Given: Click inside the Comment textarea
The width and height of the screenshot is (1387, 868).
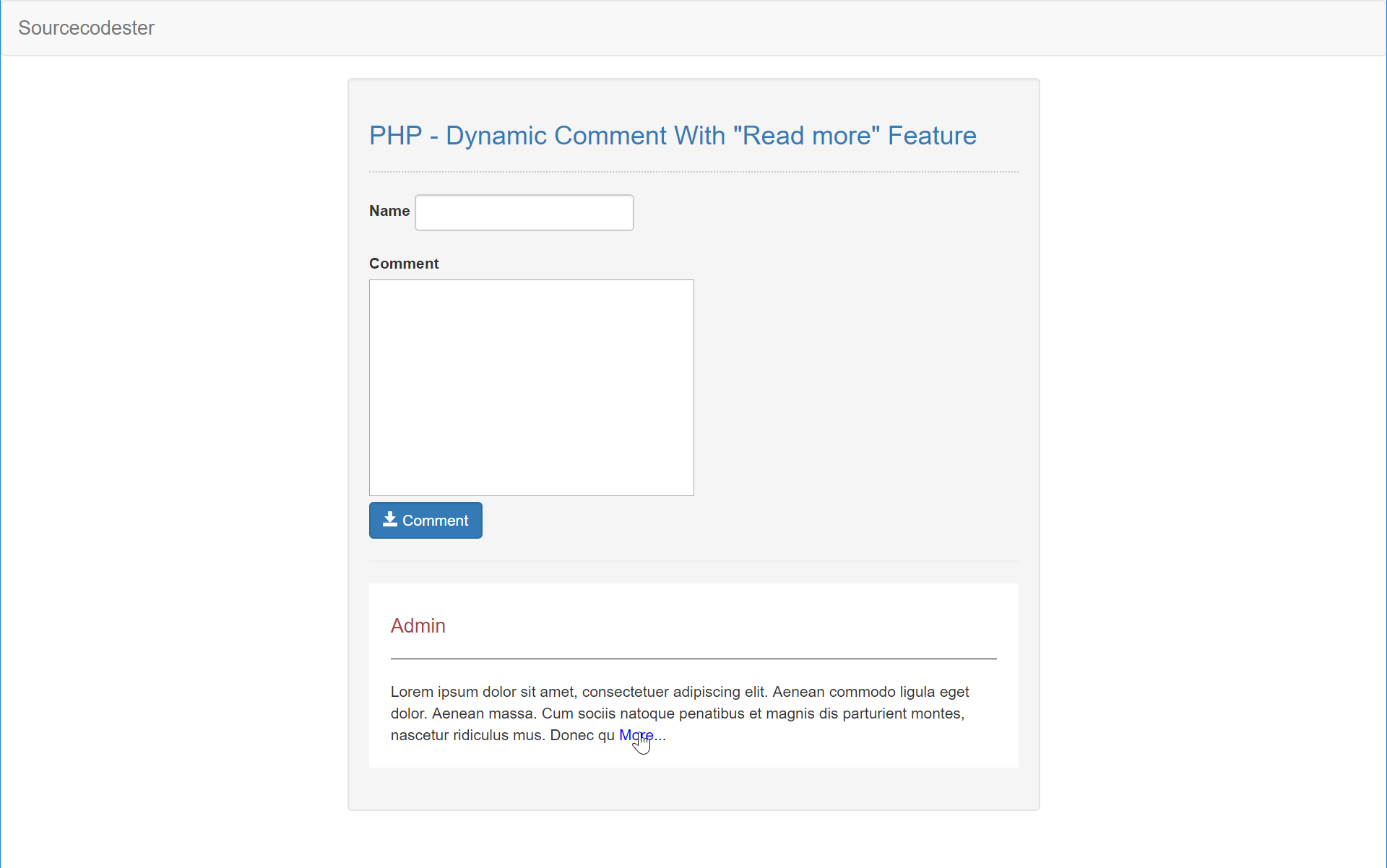Looking at the screenshot, I should point(531,387).
